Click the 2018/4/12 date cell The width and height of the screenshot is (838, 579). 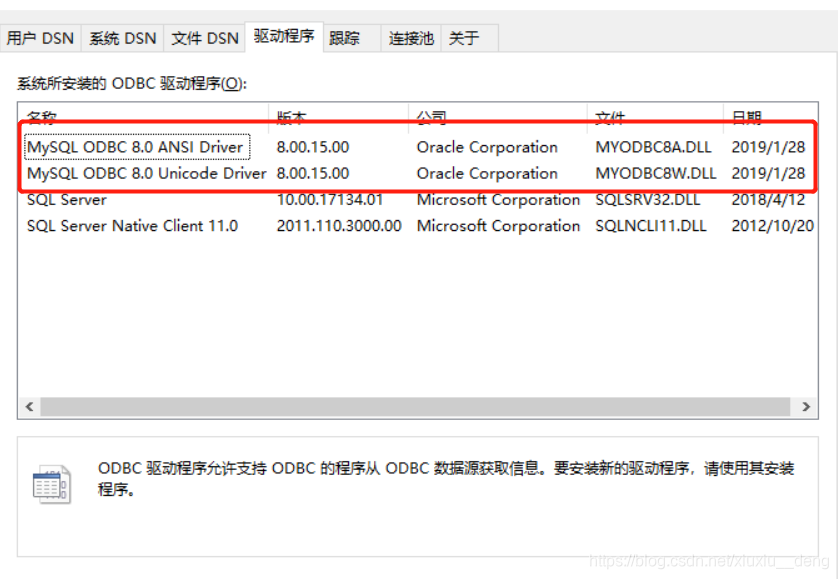pos(768,200)
